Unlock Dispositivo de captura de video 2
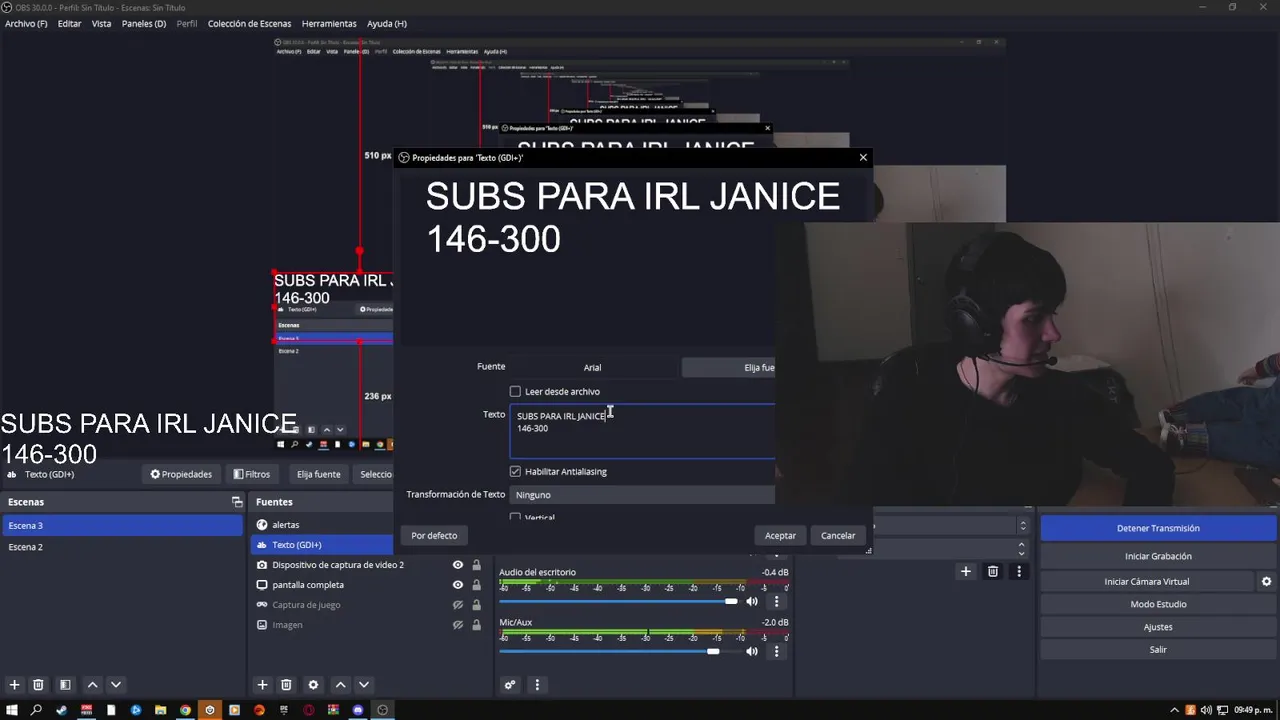 [476, 565]
